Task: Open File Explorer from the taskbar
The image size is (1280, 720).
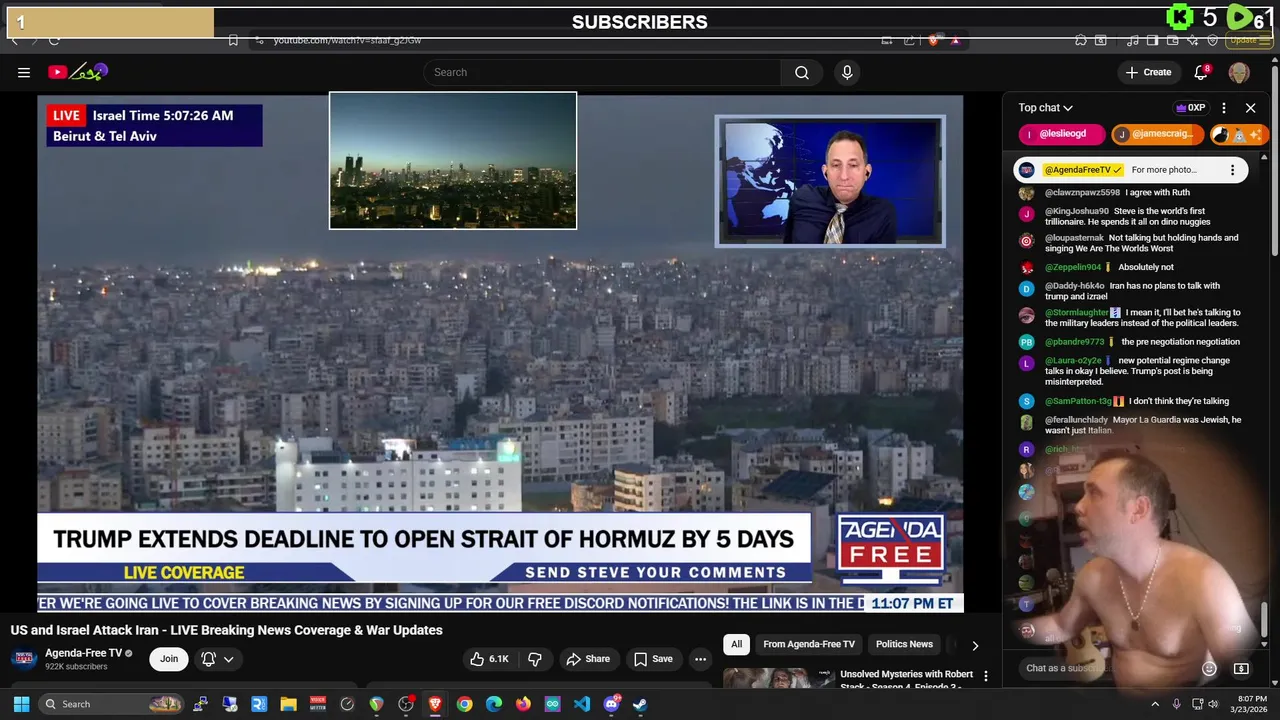Action: 288,704
